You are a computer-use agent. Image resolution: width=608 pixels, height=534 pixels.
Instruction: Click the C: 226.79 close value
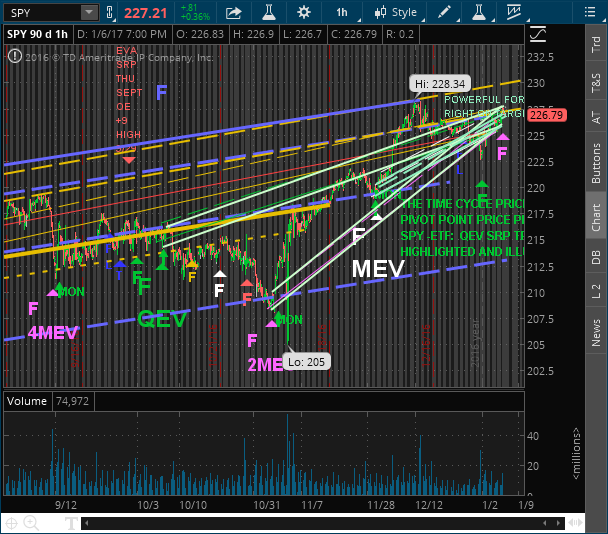(354, 34)
